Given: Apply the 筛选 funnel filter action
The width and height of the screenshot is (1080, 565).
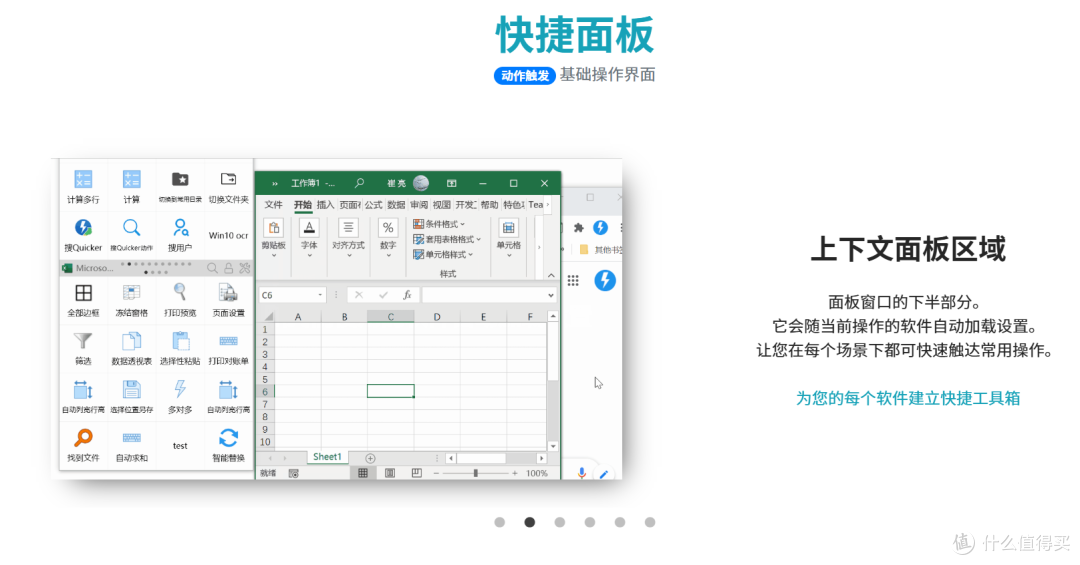Looking at the screenshot, I should tap(83, 348).
